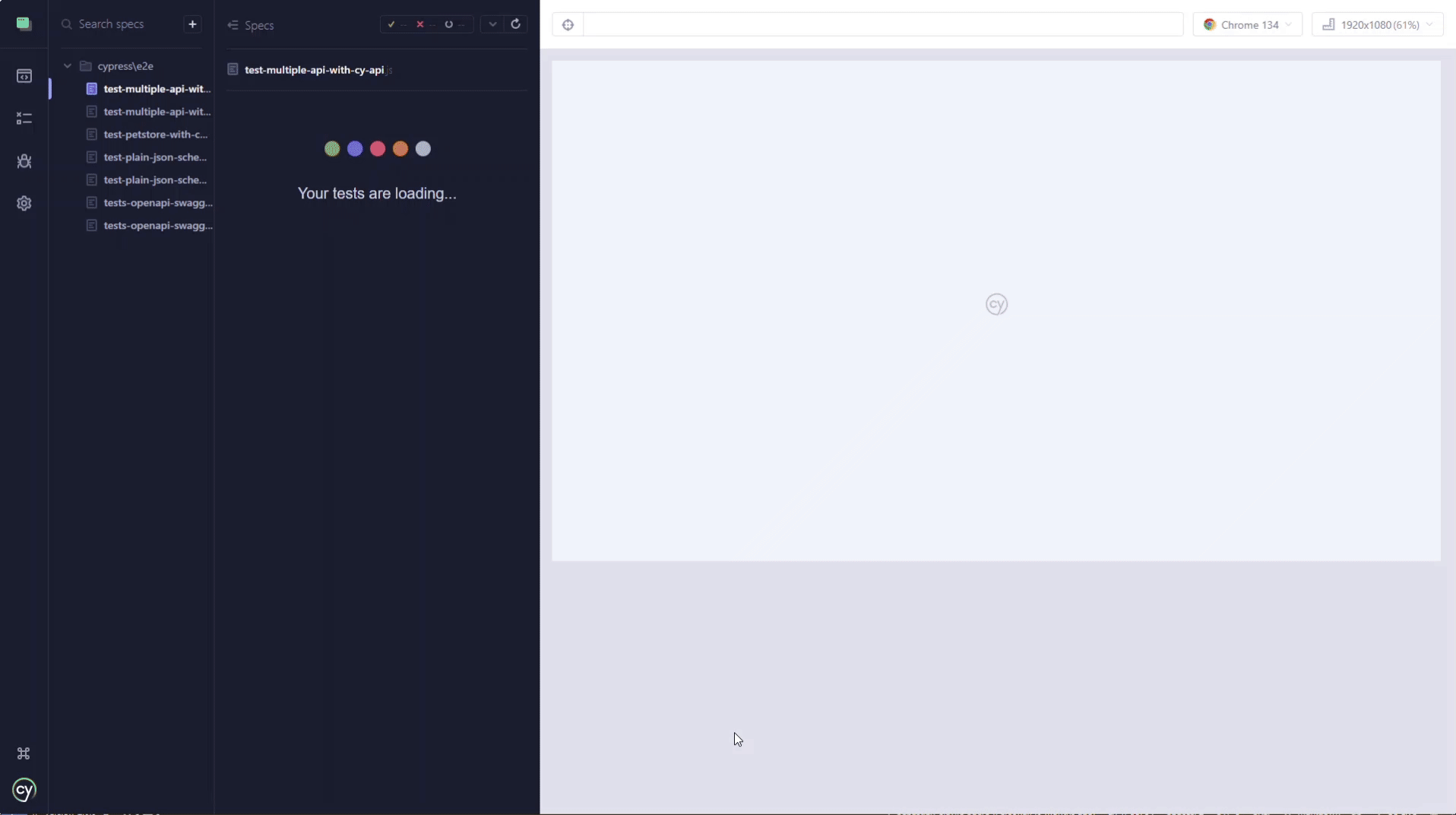The height and width of the screenshot is (815, 1456).
Task: Open the Settings gear in the sidebar
Action: point(24,203)
